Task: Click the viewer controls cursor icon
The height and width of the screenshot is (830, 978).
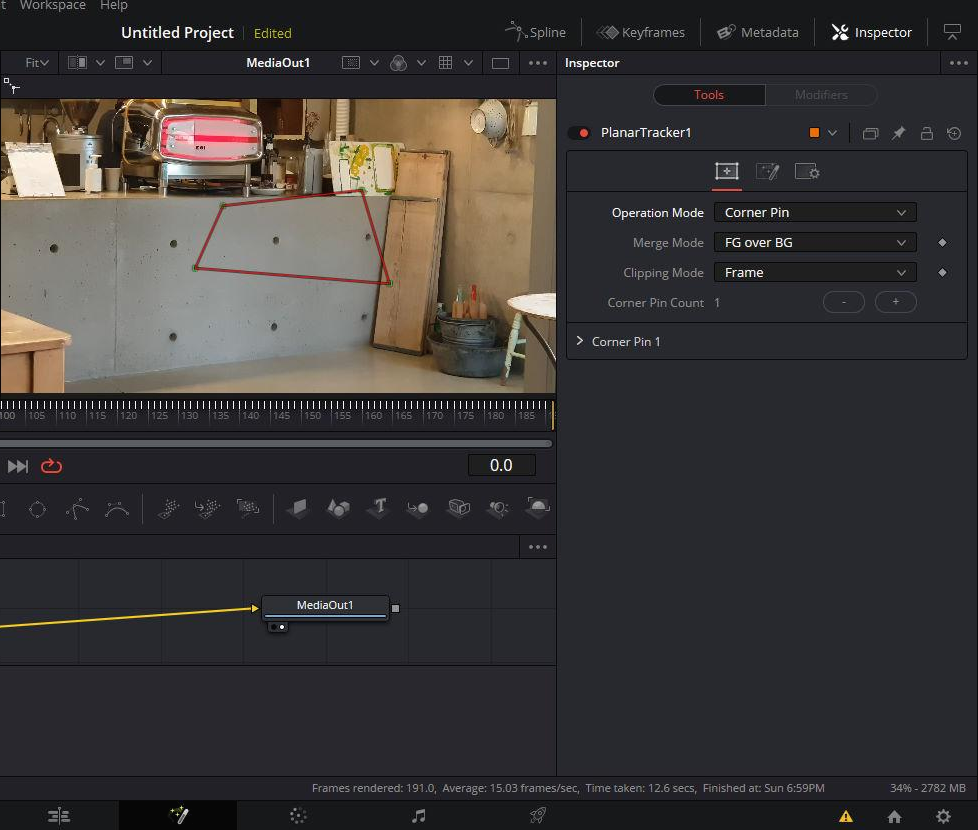Action: click(x=11, y=85)
